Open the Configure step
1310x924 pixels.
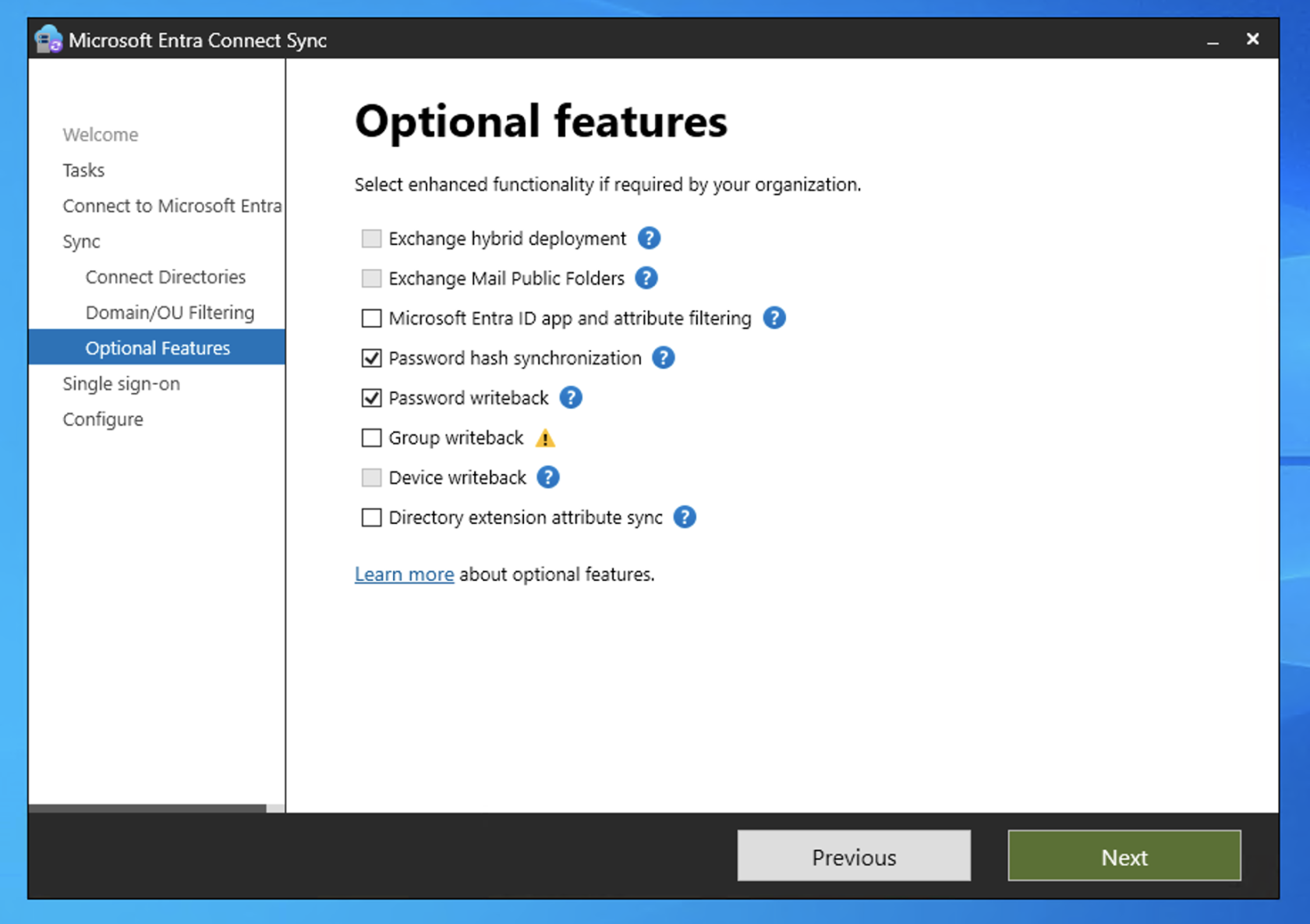(x=103, y=419)
